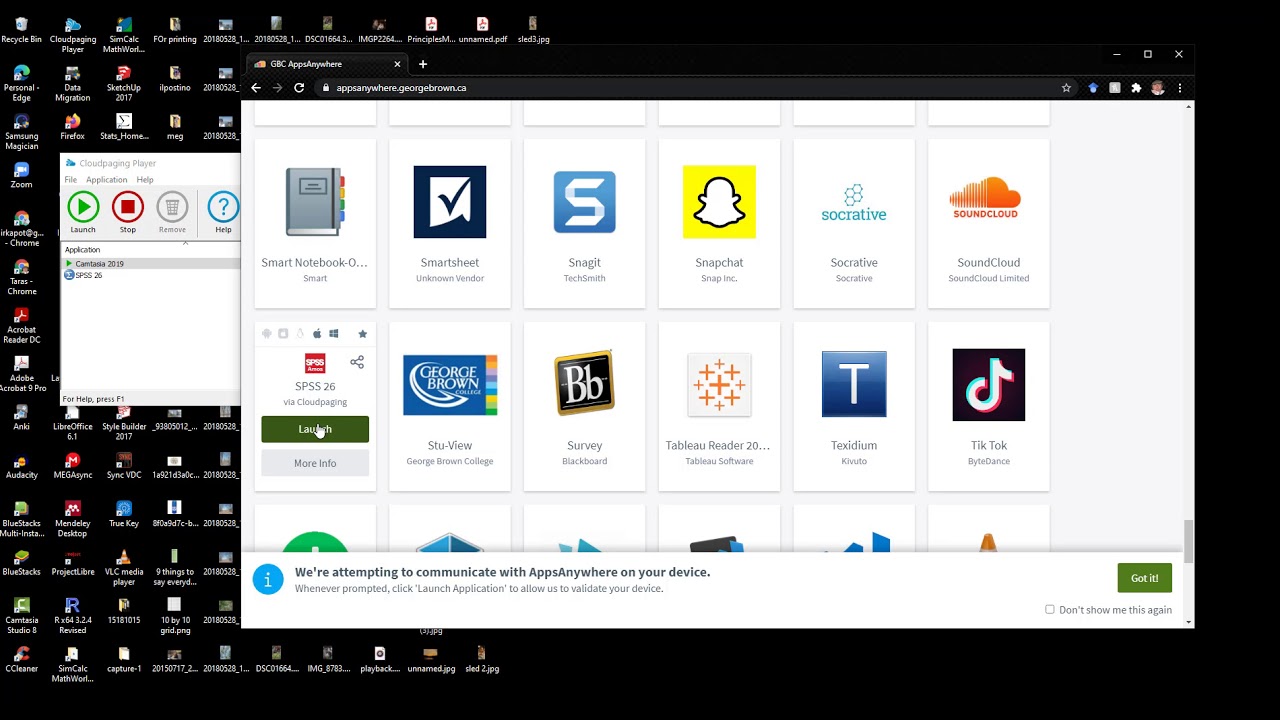Bookmark this page with the star icon
The width and height of the screenshot is (1280, 720).
(x=1066, y=88)
